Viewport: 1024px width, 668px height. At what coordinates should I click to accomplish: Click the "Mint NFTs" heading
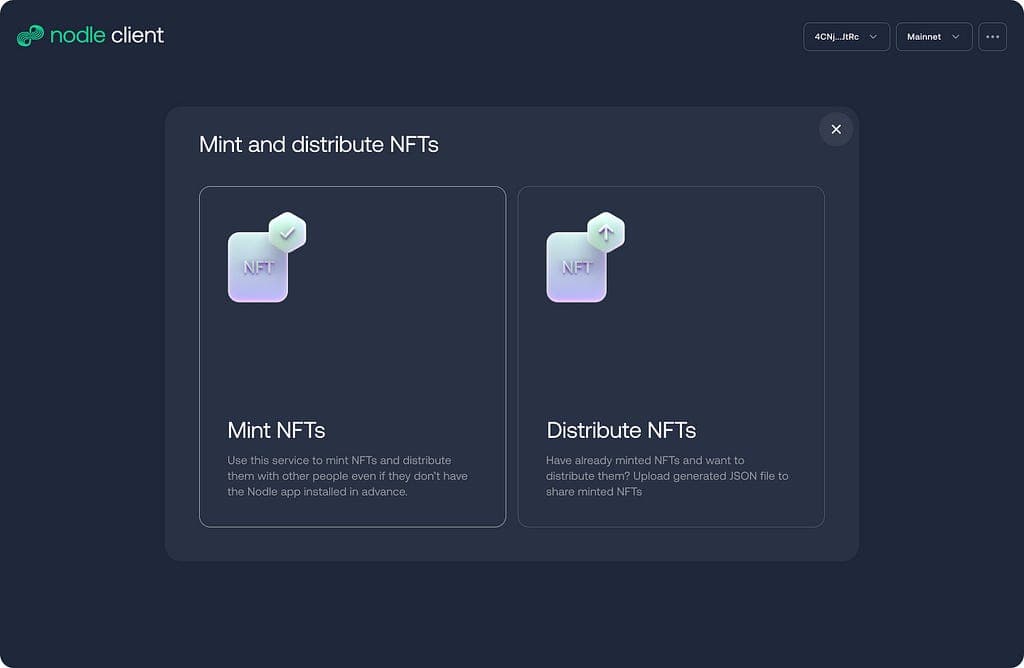(276, 430)
